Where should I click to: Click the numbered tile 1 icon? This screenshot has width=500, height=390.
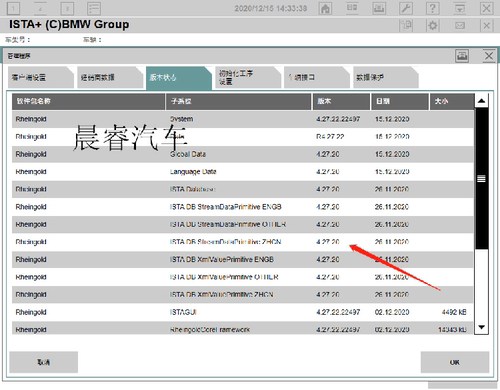click(13, 8)
